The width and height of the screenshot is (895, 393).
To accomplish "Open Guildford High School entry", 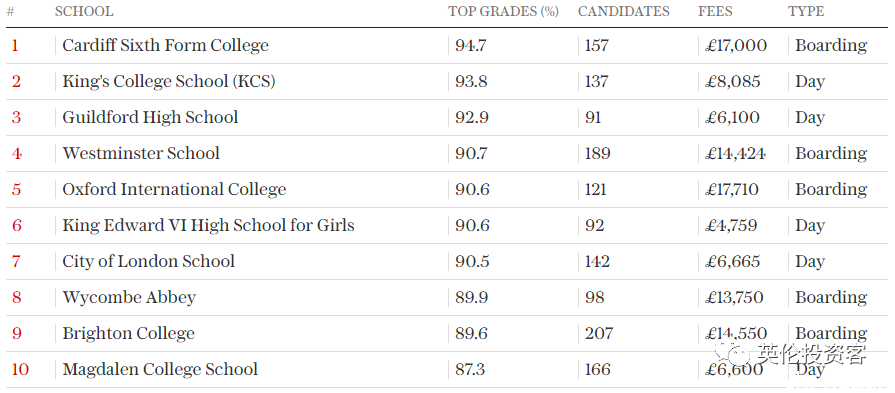I will point(150,118).
